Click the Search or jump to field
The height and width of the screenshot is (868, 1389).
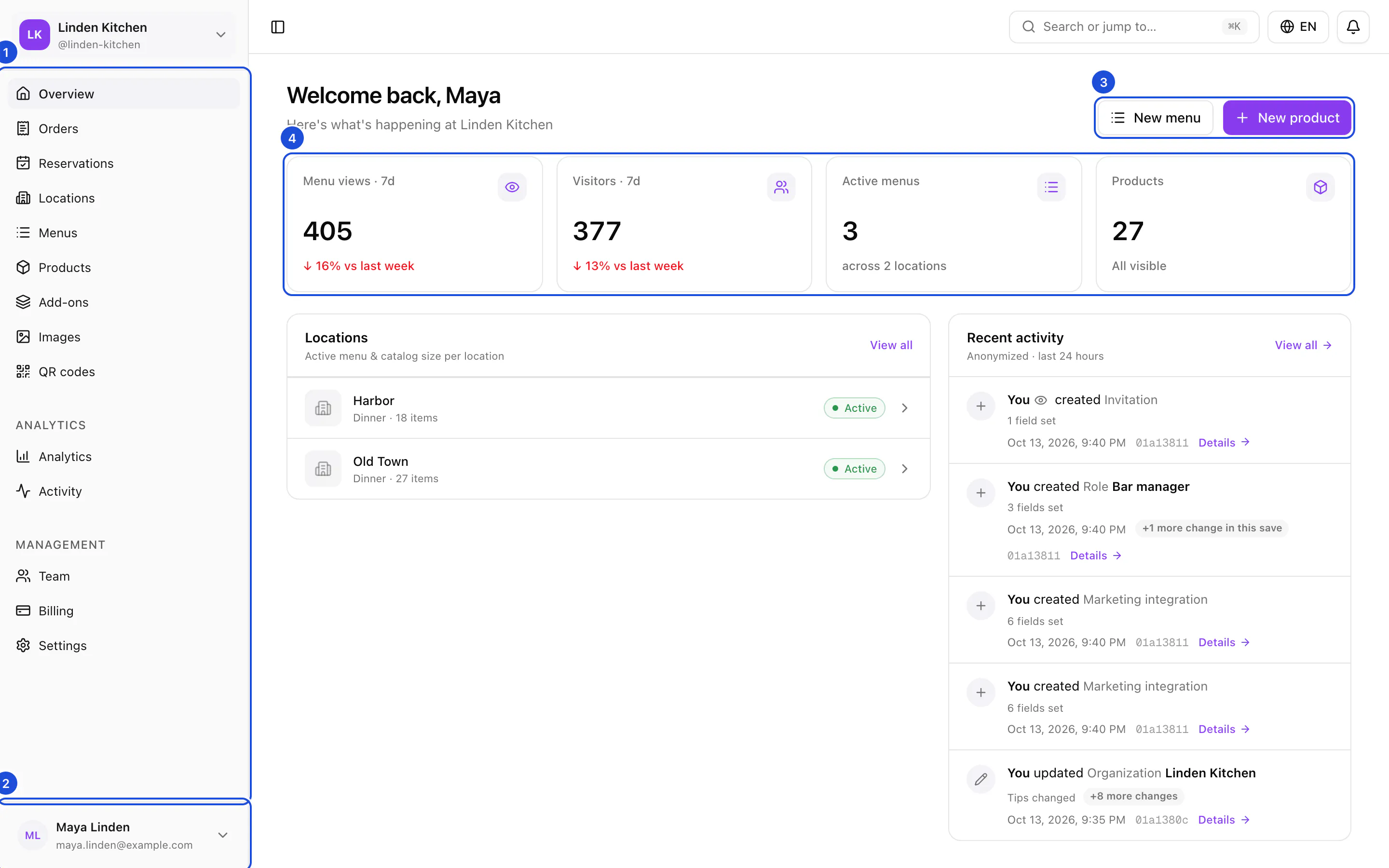point(1133,27)
